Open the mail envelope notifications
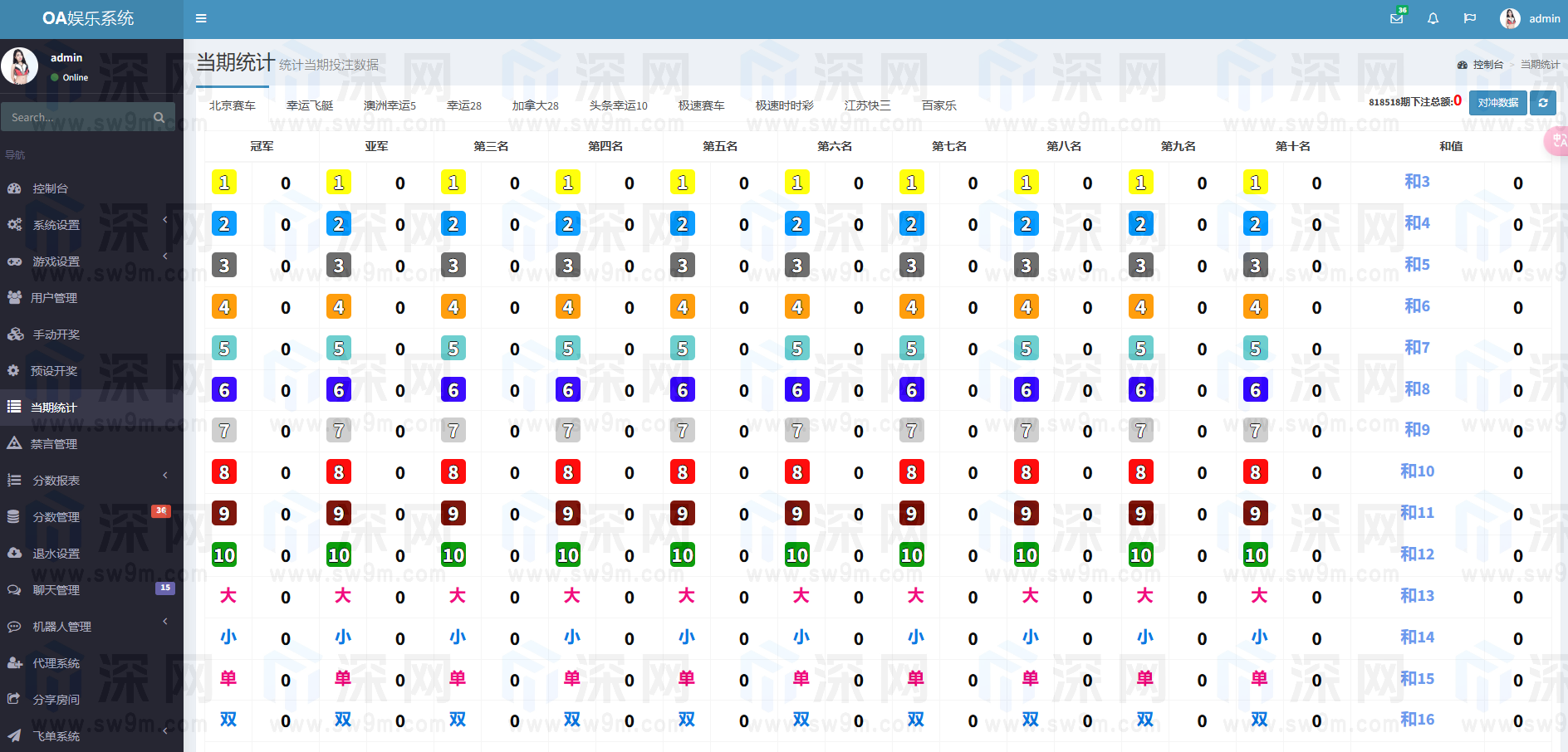Image resolution: width=1568 pixels, height=752 pixels. [x=1397, y=18]
